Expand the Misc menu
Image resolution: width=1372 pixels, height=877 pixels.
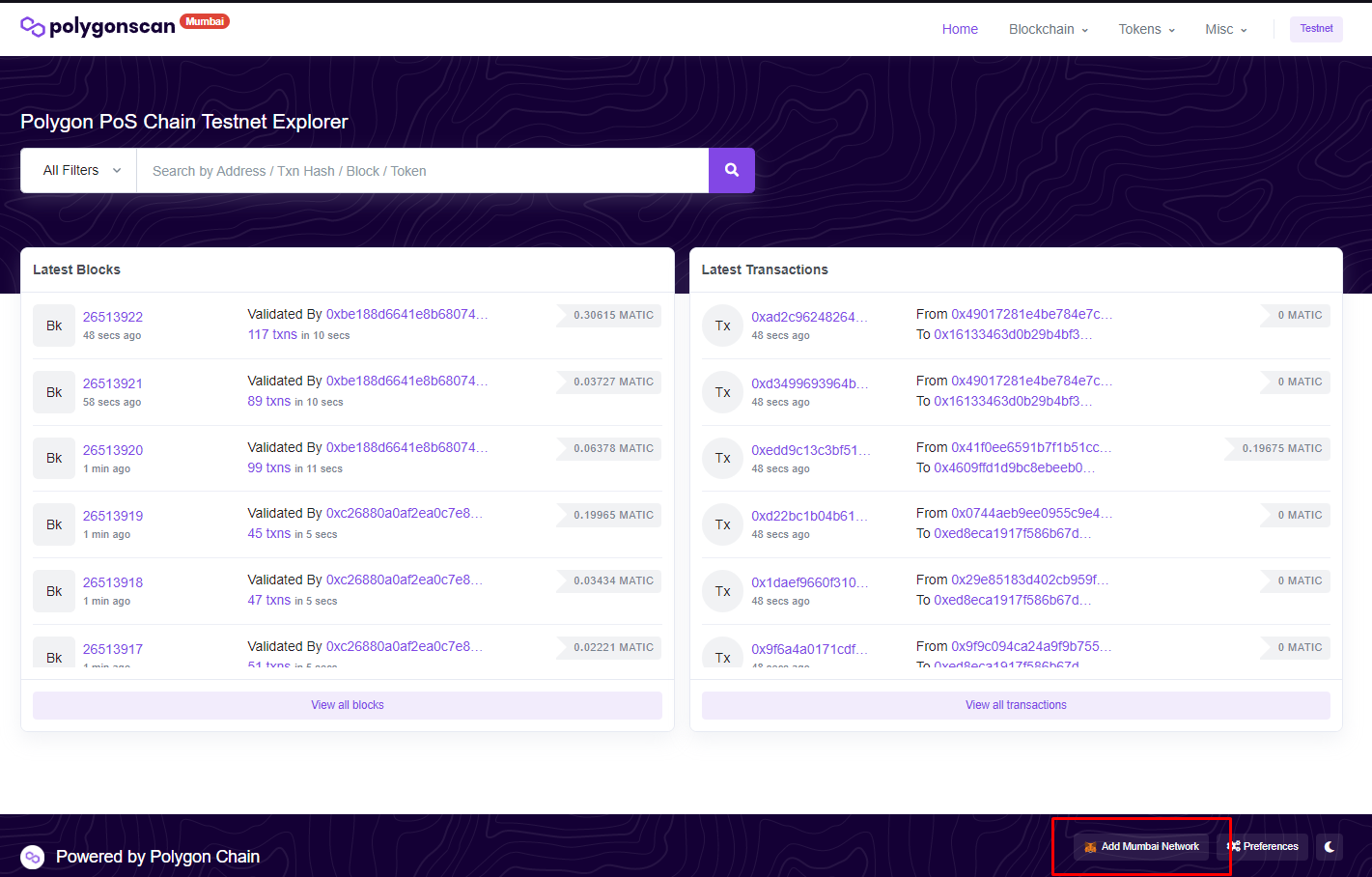1226,29
